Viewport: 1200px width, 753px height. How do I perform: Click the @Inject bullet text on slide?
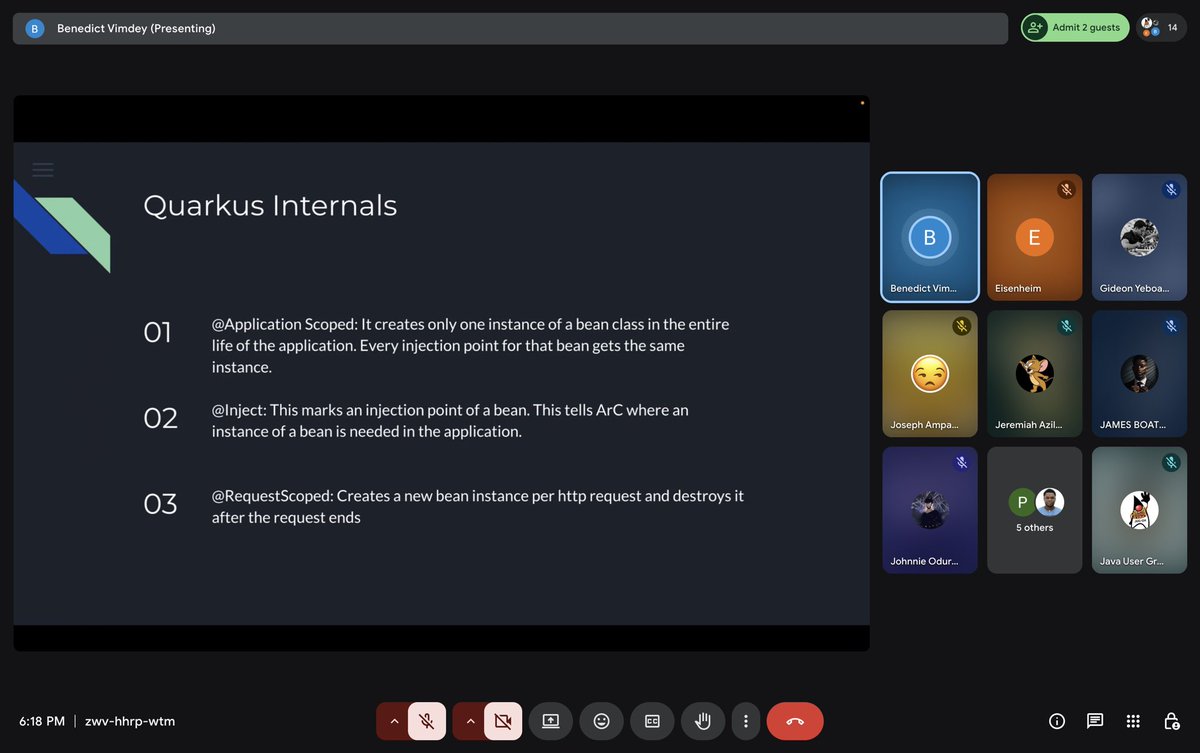[450, 421]
